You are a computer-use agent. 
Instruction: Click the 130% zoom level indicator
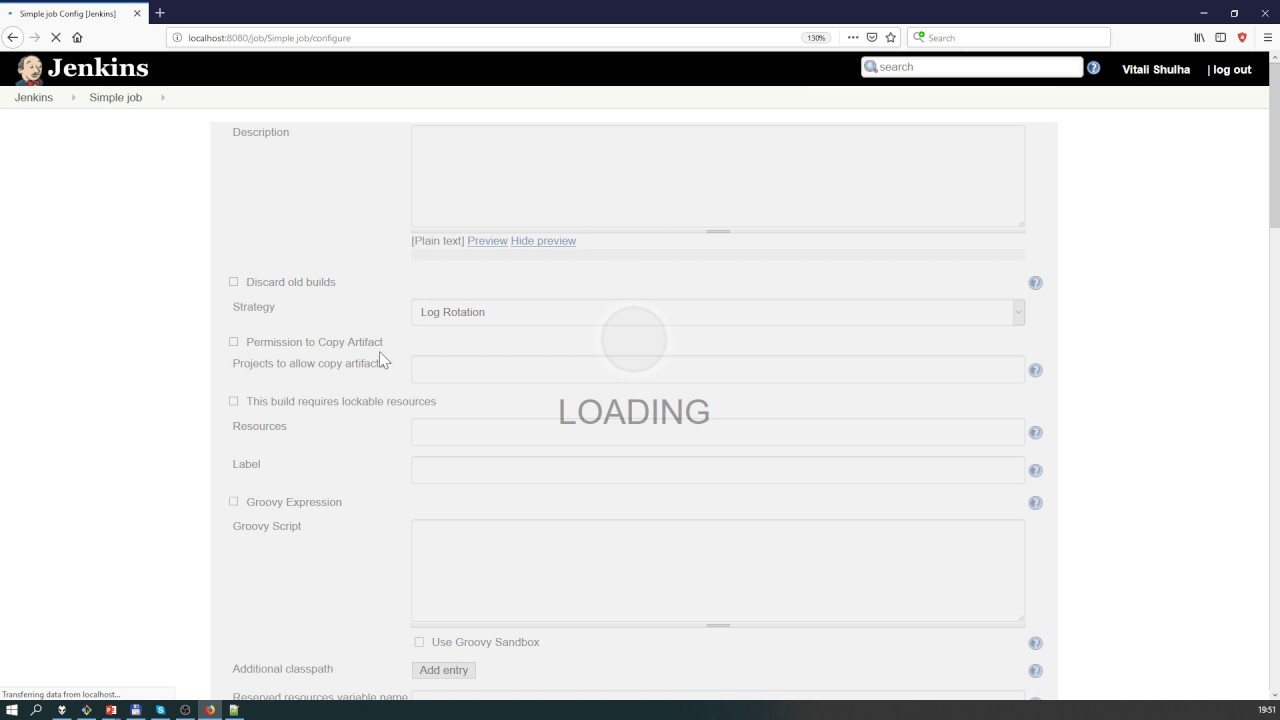[x=816, y=38]
